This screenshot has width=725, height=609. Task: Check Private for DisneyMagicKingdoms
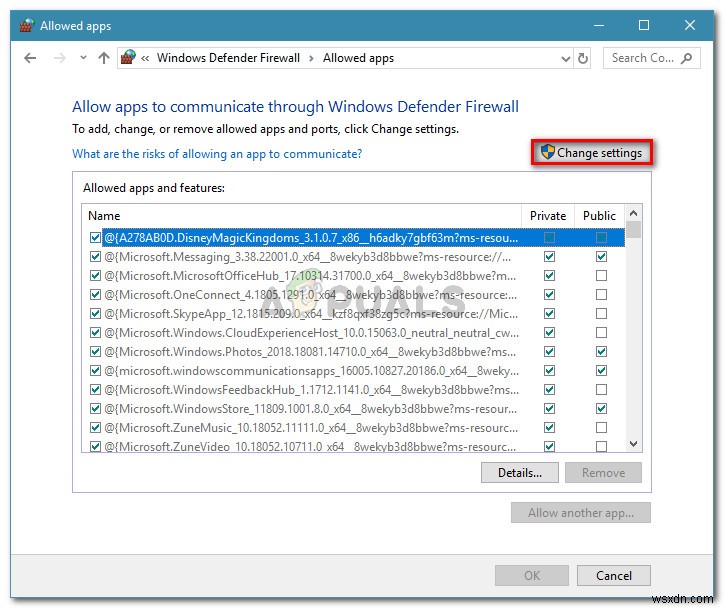(549, 238)
